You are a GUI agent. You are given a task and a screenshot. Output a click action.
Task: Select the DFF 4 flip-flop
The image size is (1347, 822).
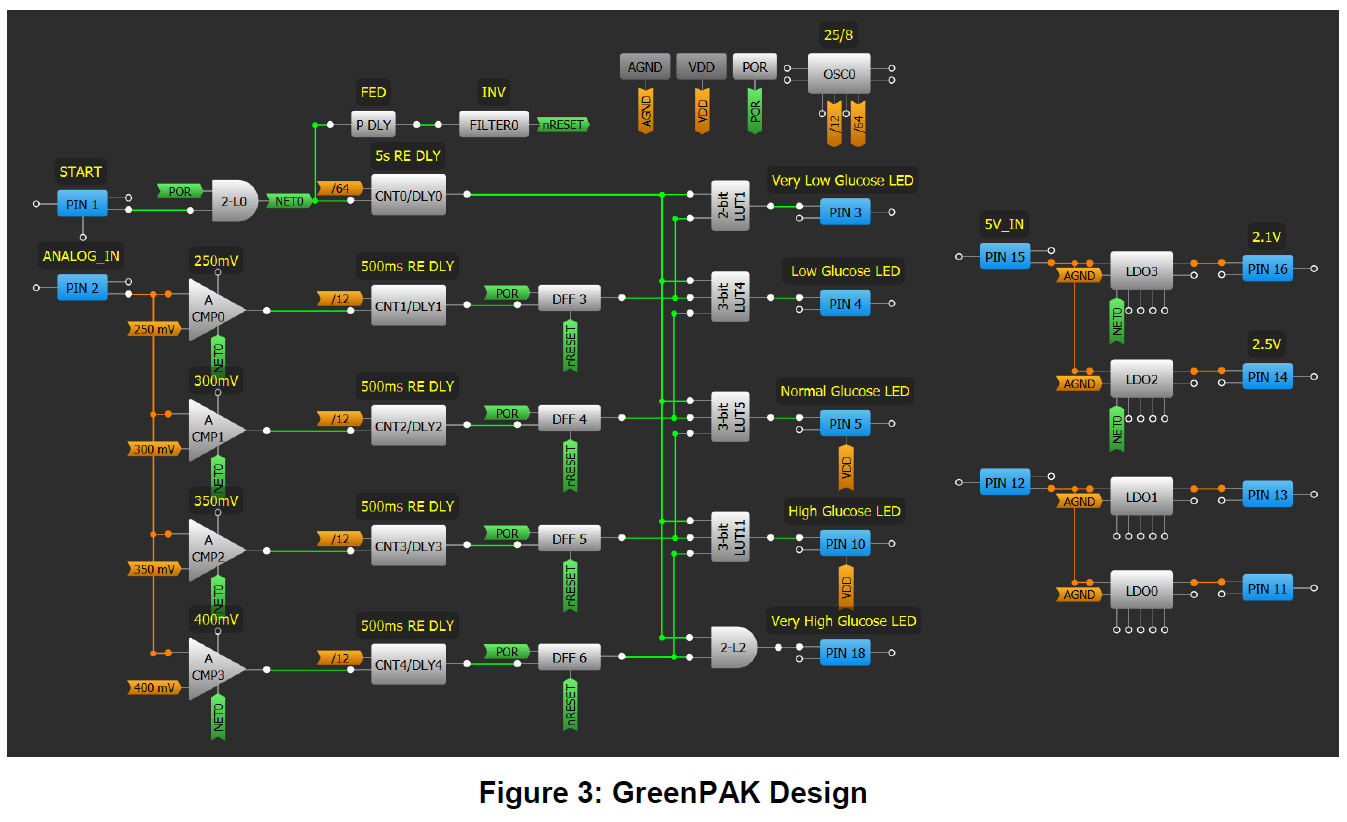pos(570,418)
